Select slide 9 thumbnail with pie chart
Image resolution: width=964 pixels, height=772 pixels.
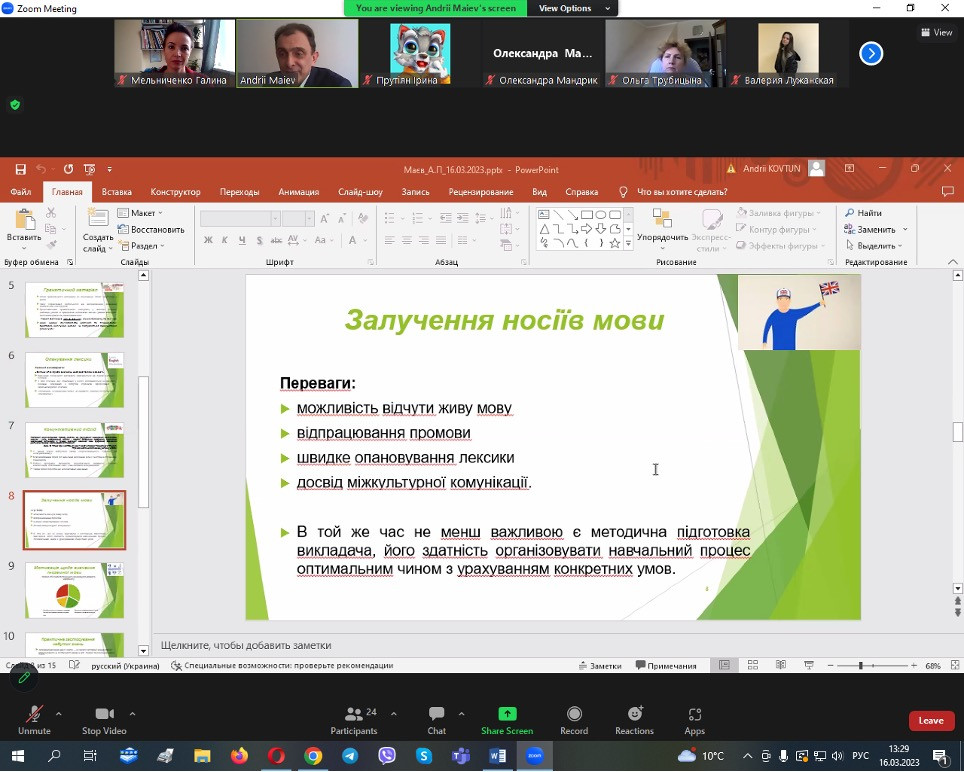click(74, 590)
